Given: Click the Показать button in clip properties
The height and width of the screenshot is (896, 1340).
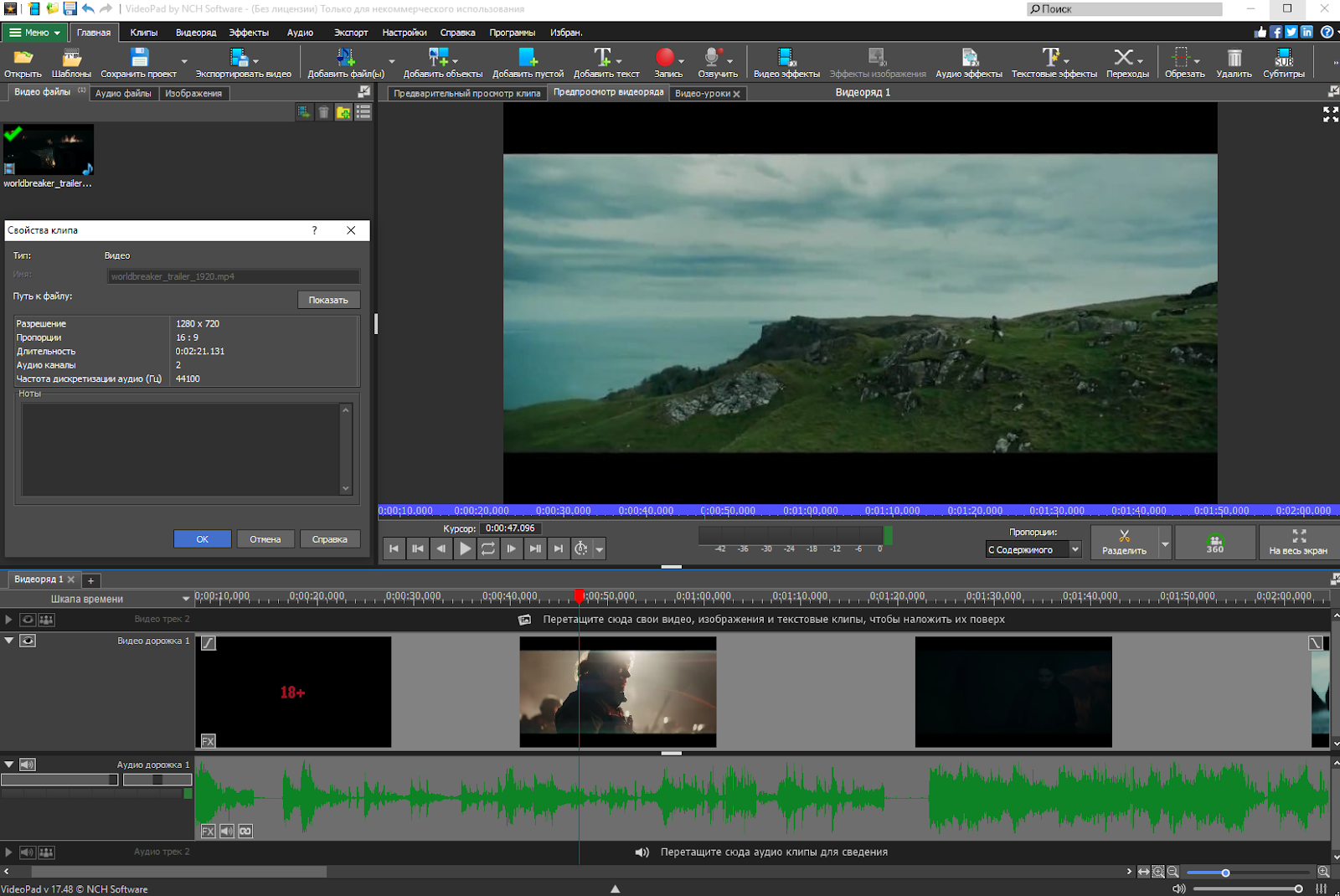Looking at the screenshot, I should click(327, 299).
